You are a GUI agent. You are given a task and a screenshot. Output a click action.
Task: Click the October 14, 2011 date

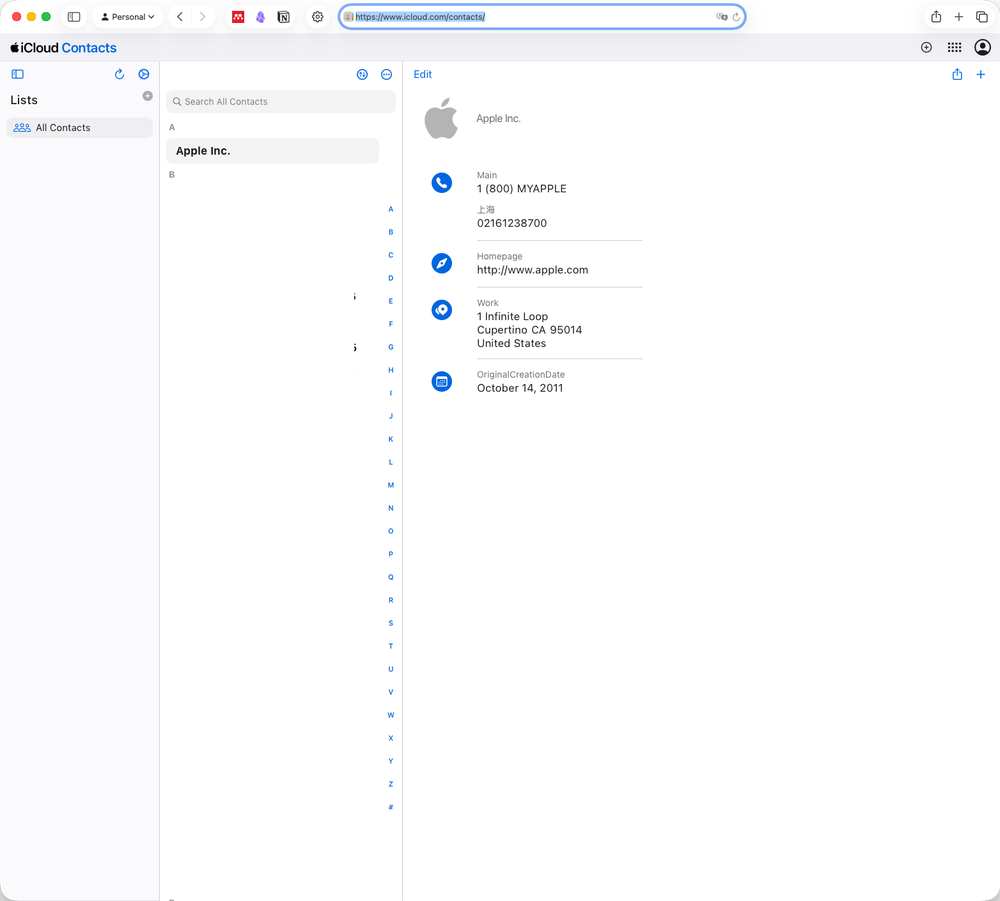[520, 388]
